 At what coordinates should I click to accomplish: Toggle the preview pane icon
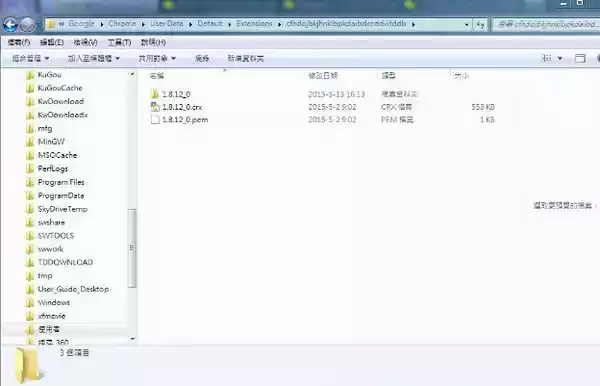(x=580, y=58)
